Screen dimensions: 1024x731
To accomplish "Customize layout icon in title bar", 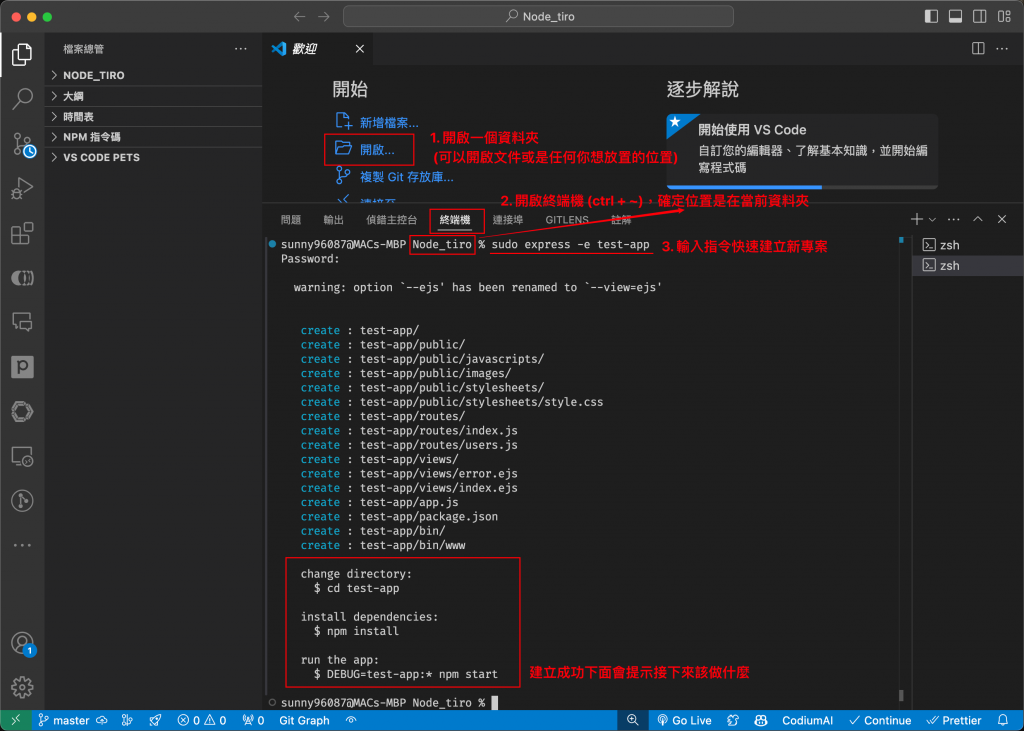I will [x=1004, y=16].
